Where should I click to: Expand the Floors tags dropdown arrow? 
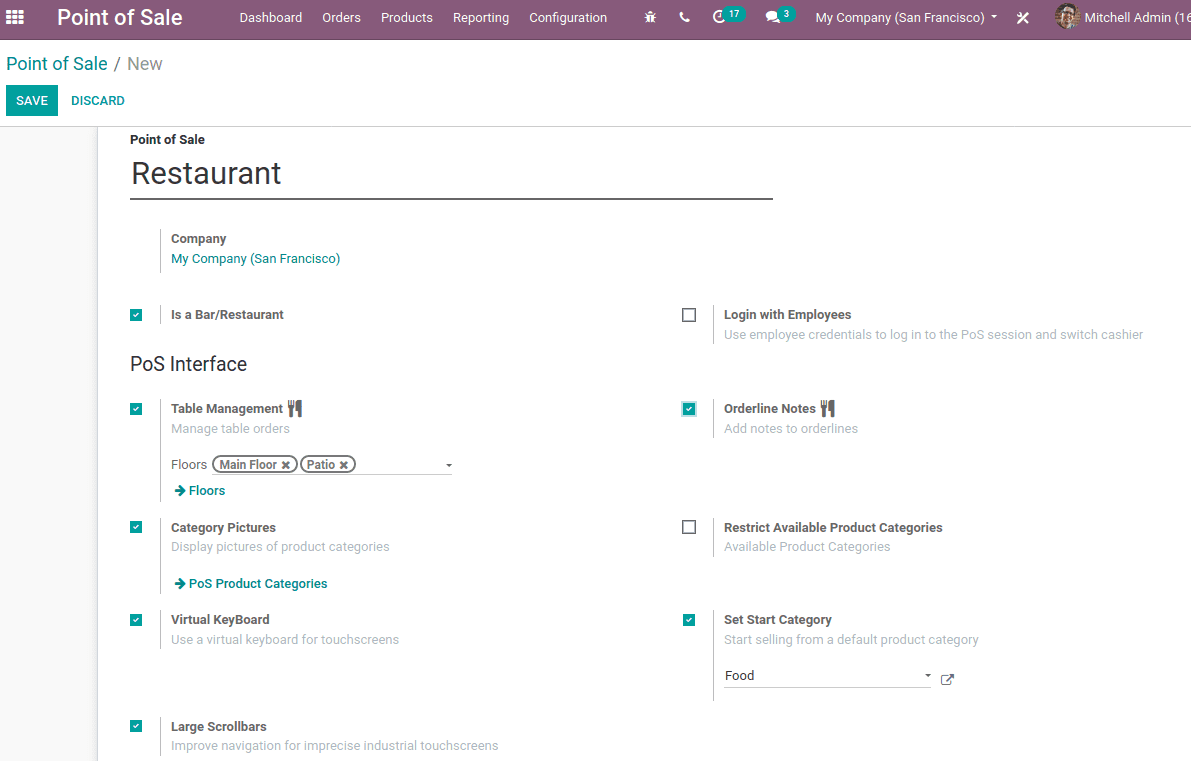[449, 466]
